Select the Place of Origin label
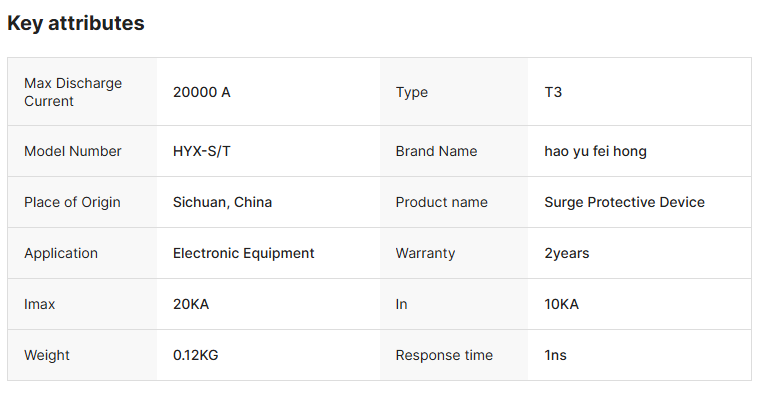 72,202
